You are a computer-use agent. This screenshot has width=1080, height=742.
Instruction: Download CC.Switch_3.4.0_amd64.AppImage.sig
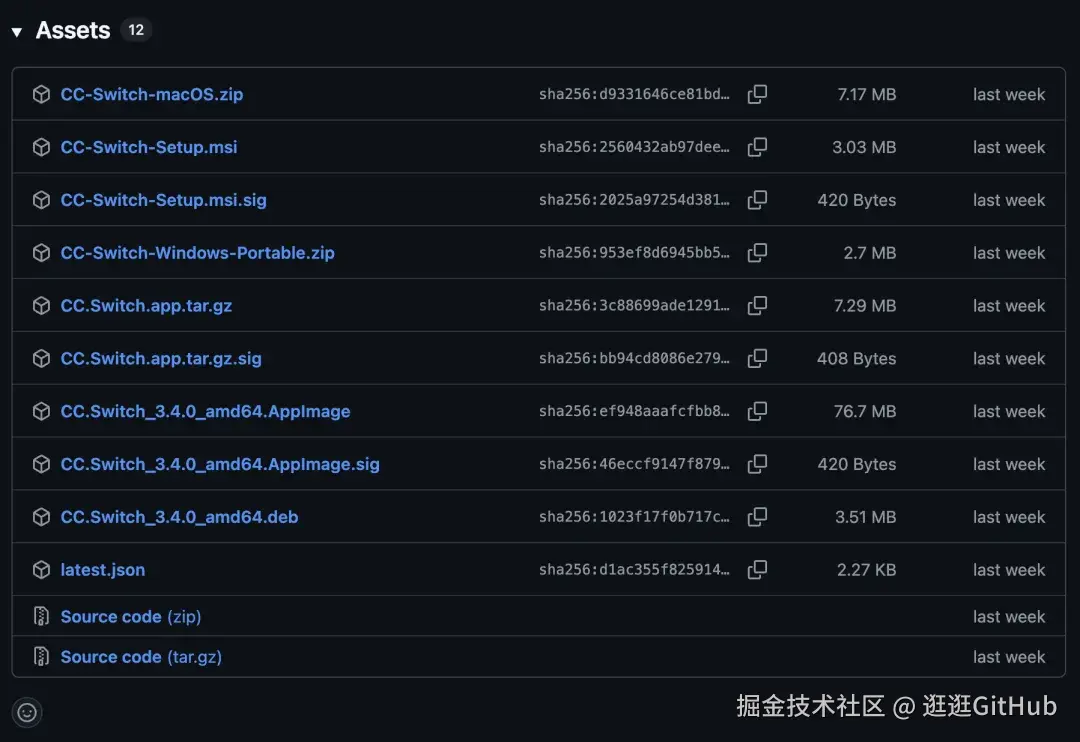(221, 464)
